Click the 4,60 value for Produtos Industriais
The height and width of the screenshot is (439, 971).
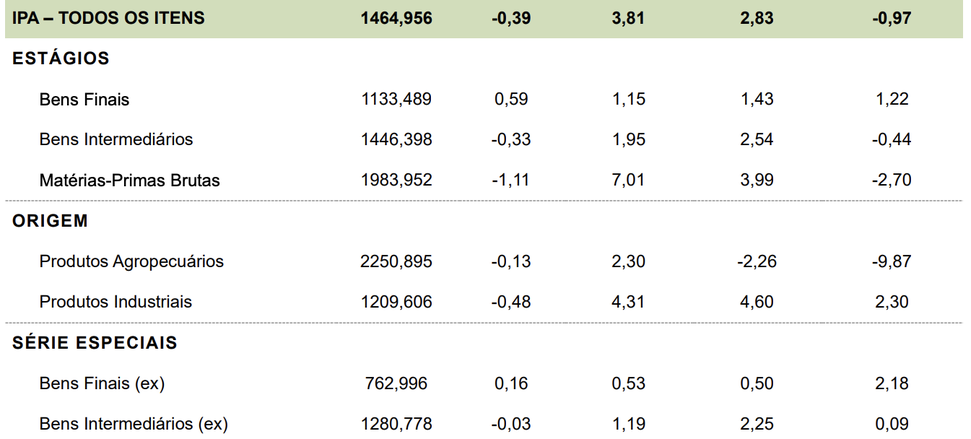tap(757, 302)
